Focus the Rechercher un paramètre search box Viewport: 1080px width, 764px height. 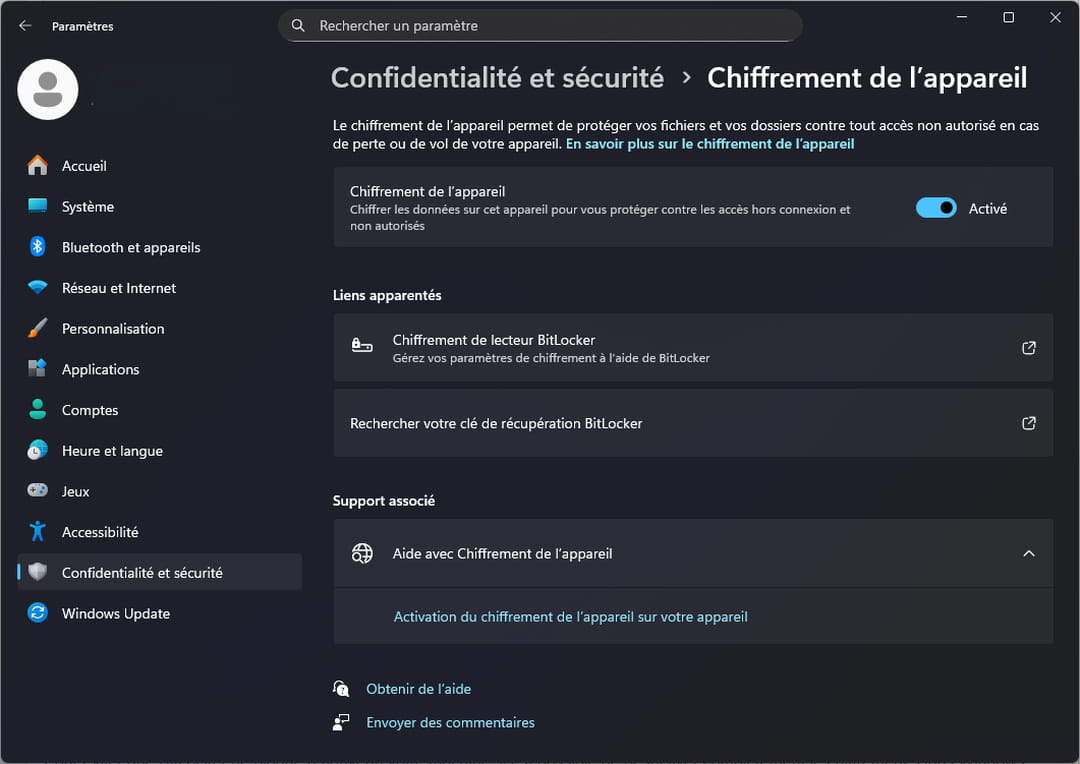click(540, 26)
